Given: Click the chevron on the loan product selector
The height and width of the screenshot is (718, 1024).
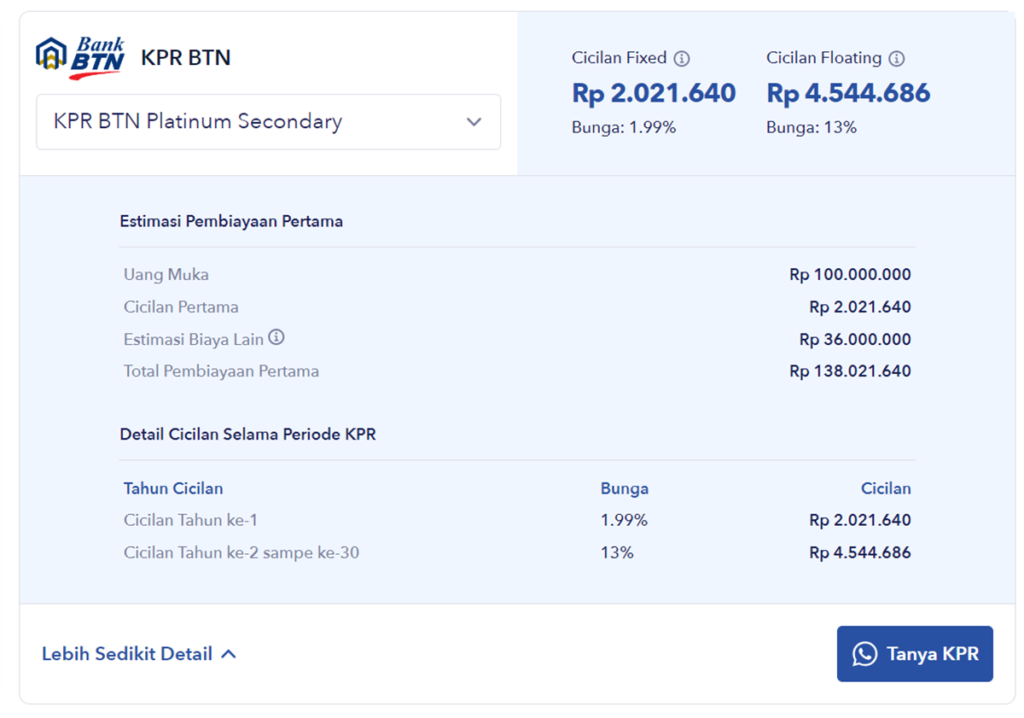Looking at the screenshot, I should click(x=474, y=121).
